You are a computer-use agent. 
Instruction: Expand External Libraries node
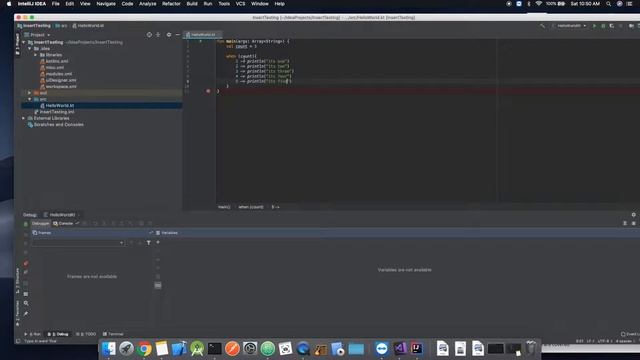tap(24, 118)
